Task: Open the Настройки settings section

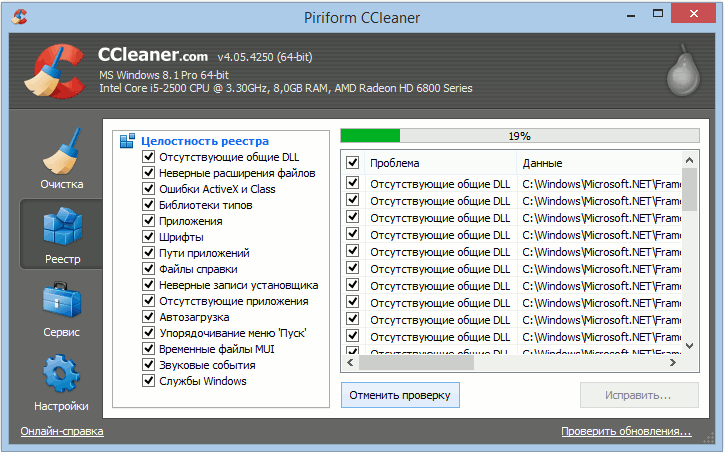Action: (61, 382)
